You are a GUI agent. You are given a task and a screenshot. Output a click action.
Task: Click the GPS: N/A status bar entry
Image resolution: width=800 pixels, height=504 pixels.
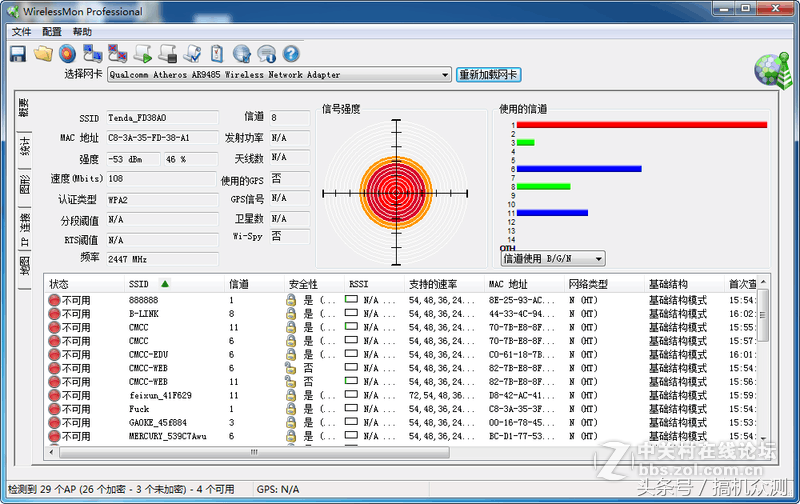(x=278, y=489)
